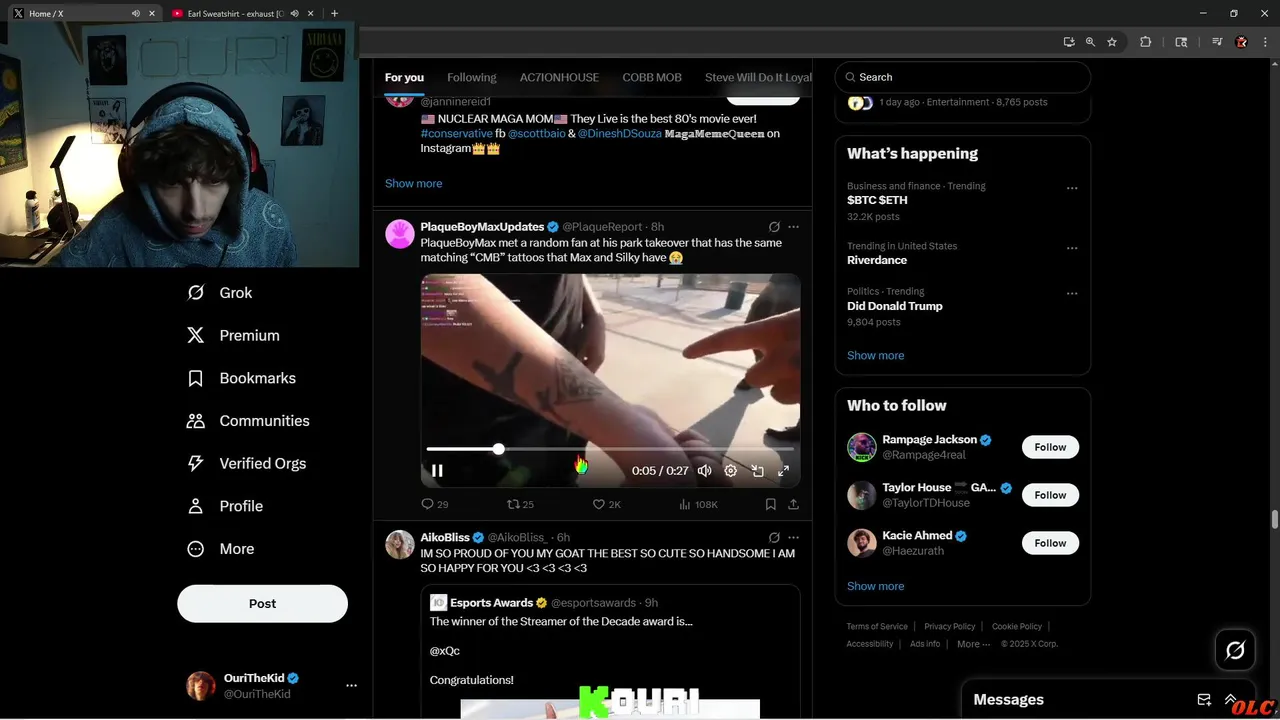Open AikoBliss profile avatar

point(400,545)
